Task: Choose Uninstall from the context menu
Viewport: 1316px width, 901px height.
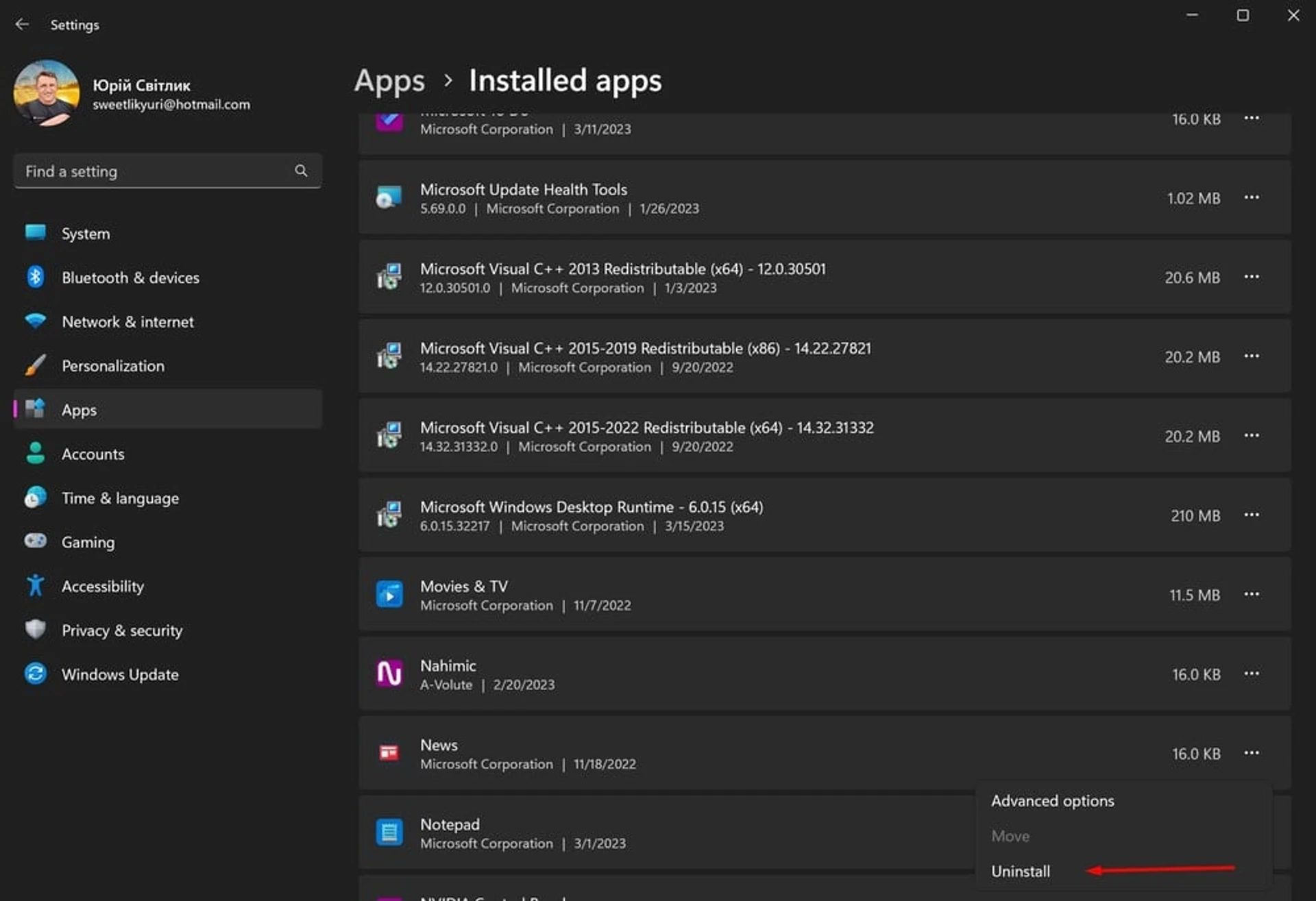Action: point(1124,872)
